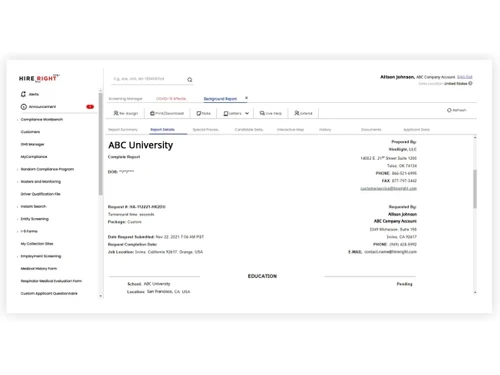500x375 pixels.
Task: Open Custom Applicant Questionnaire in sidebar
Action: 49,293
